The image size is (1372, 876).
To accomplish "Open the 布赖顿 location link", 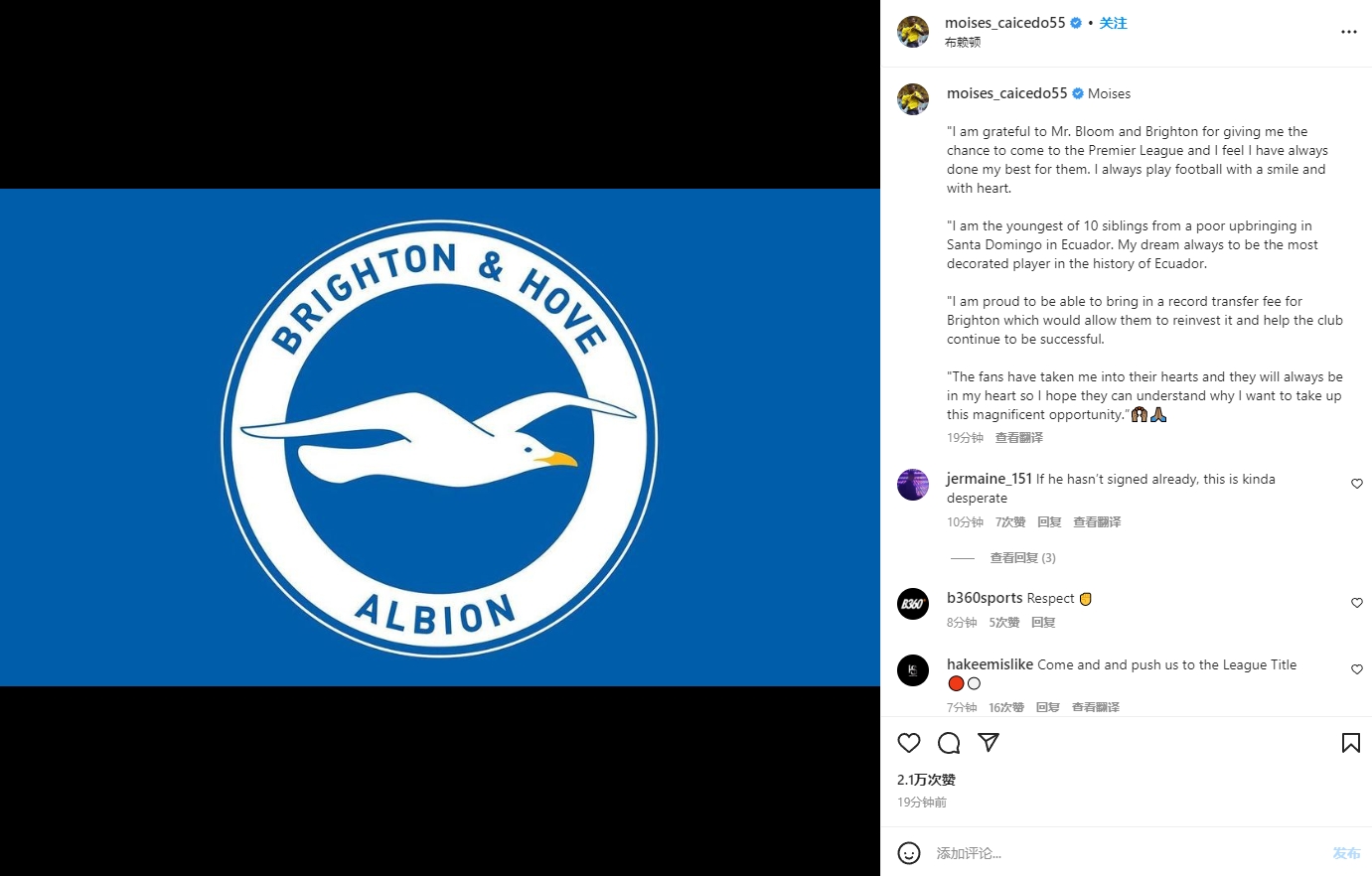I will coord(963,43).
